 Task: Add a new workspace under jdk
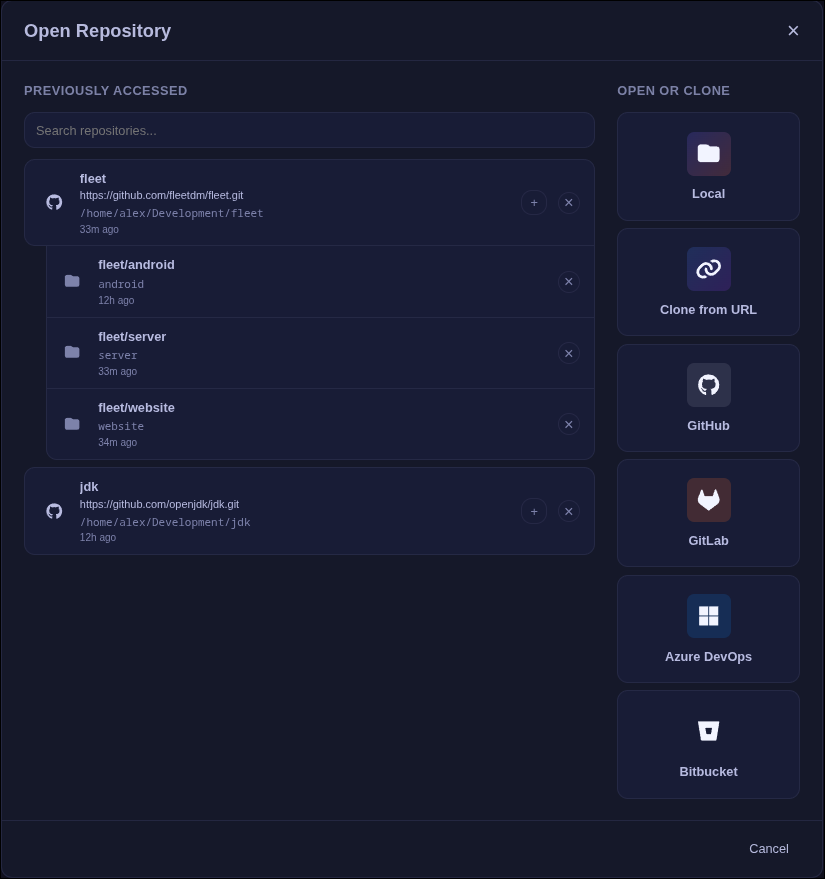(x=534, y=511)
